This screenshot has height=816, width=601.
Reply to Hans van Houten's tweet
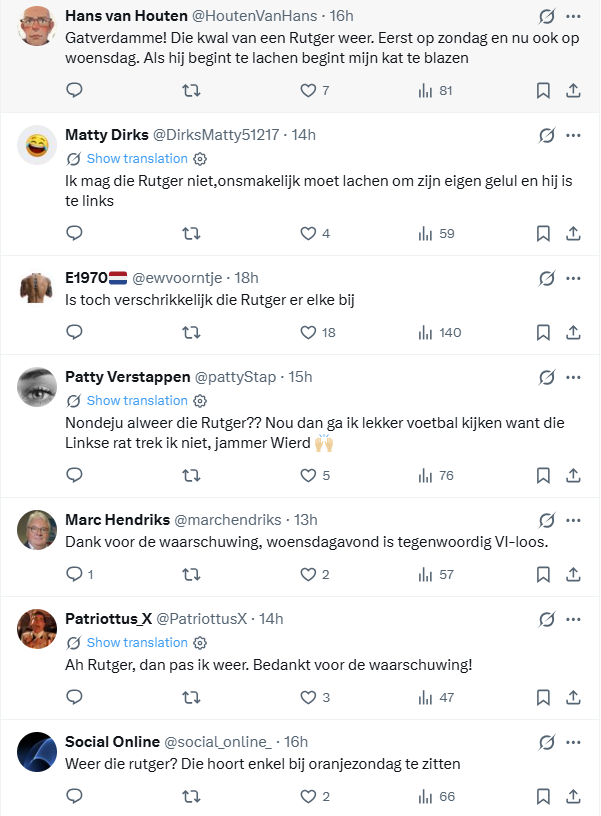74,91
